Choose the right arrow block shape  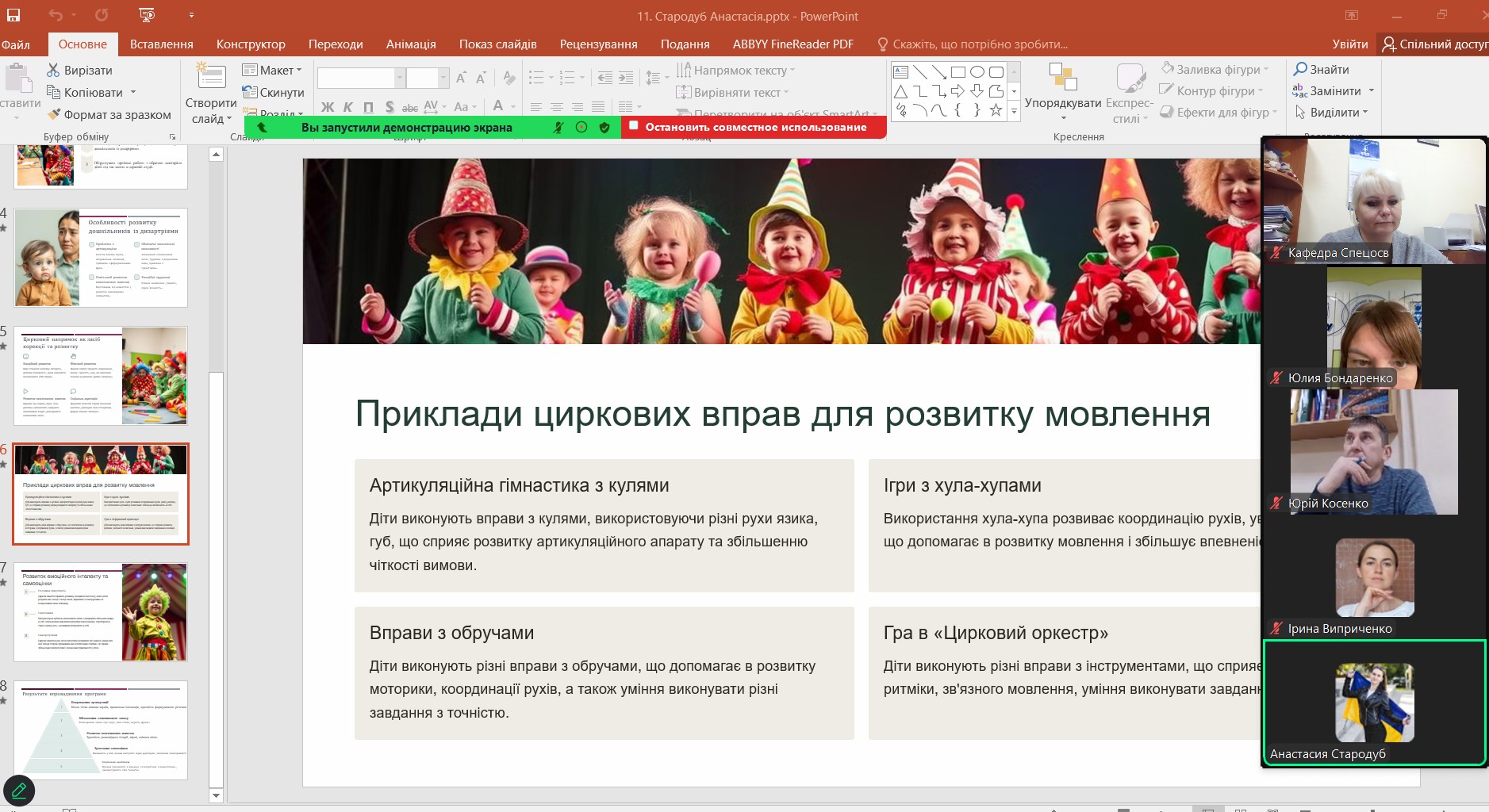pos(957,91)
